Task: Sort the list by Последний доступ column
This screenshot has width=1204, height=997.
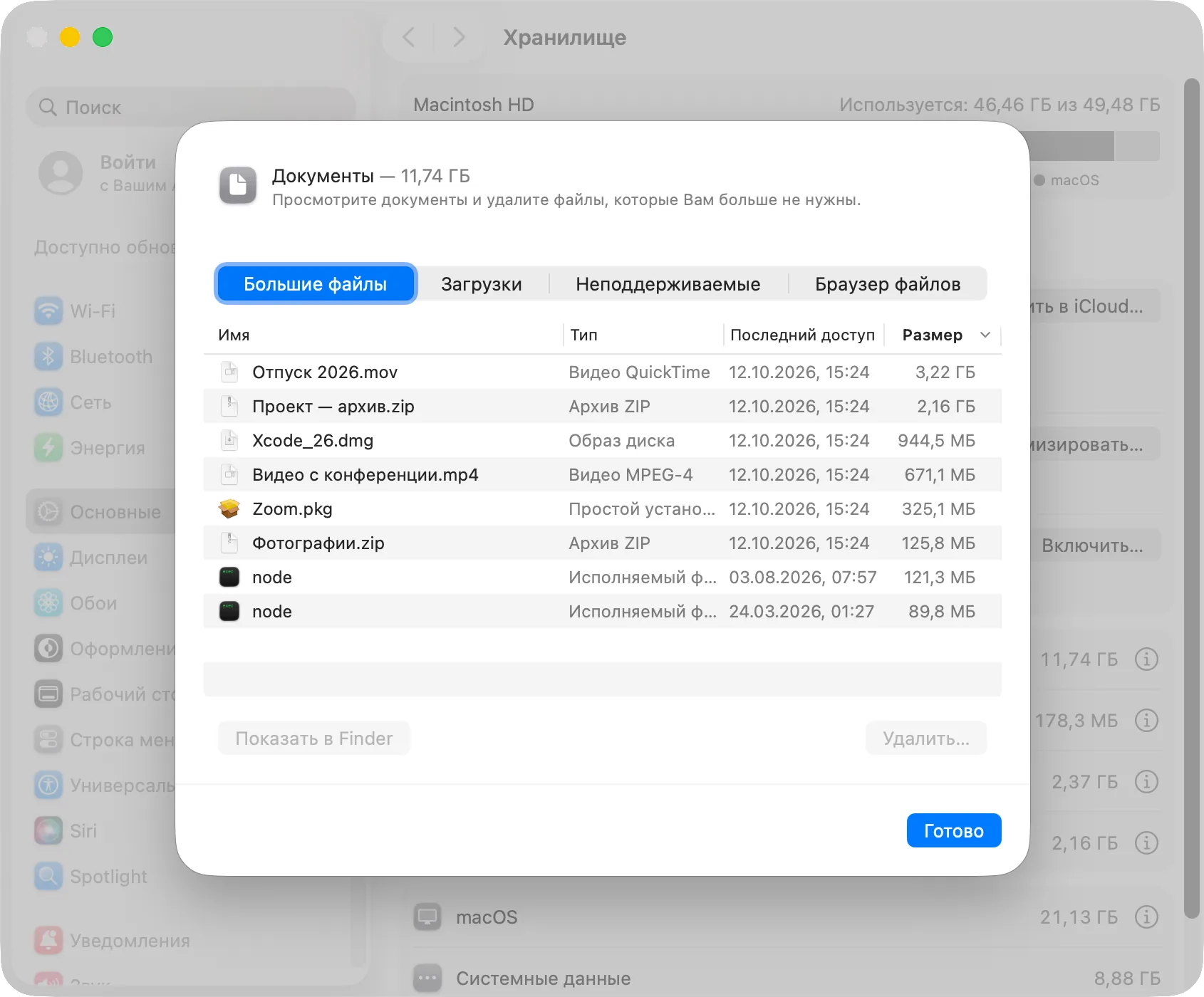Action: pyautogui.click(x=802, y=335)
